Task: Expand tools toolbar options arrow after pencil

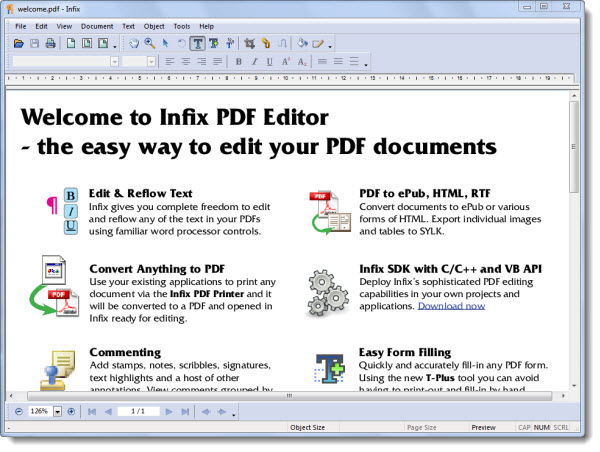Action: [x=330, y=47]
